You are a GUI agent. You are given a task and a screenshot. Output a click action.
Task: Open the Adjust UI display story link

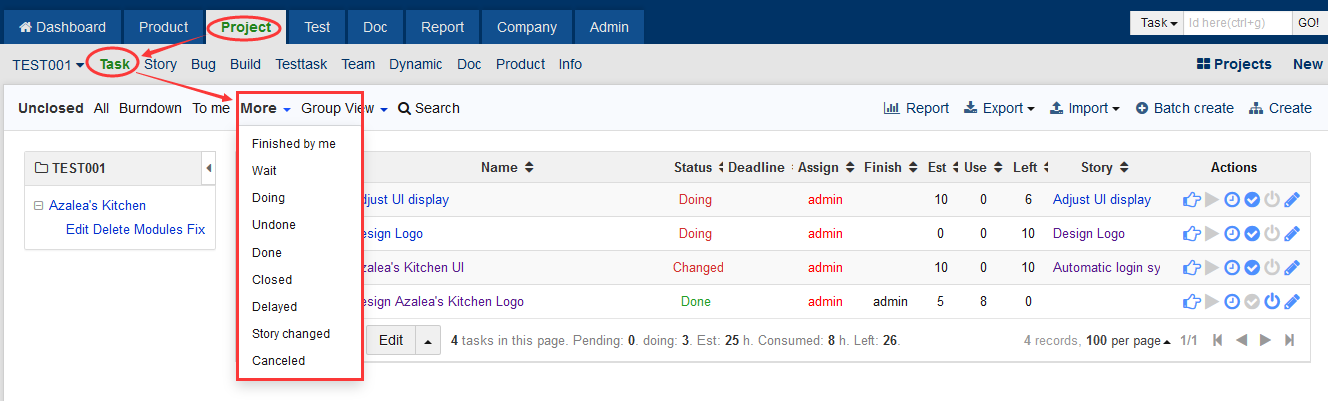pyautogui.click(x=1102, y=200)
